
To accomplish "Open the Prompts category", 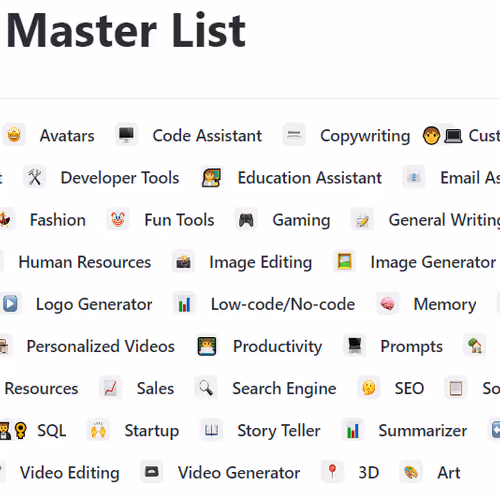I will tap(412, 347).
